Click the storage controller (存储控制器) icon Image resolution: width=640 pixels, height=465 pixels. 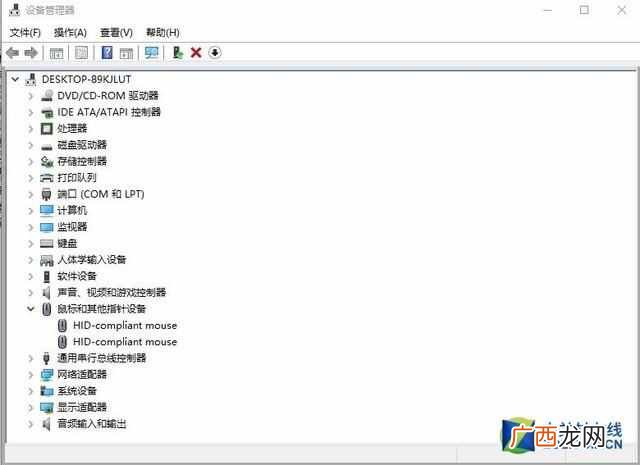click(47, 162)
